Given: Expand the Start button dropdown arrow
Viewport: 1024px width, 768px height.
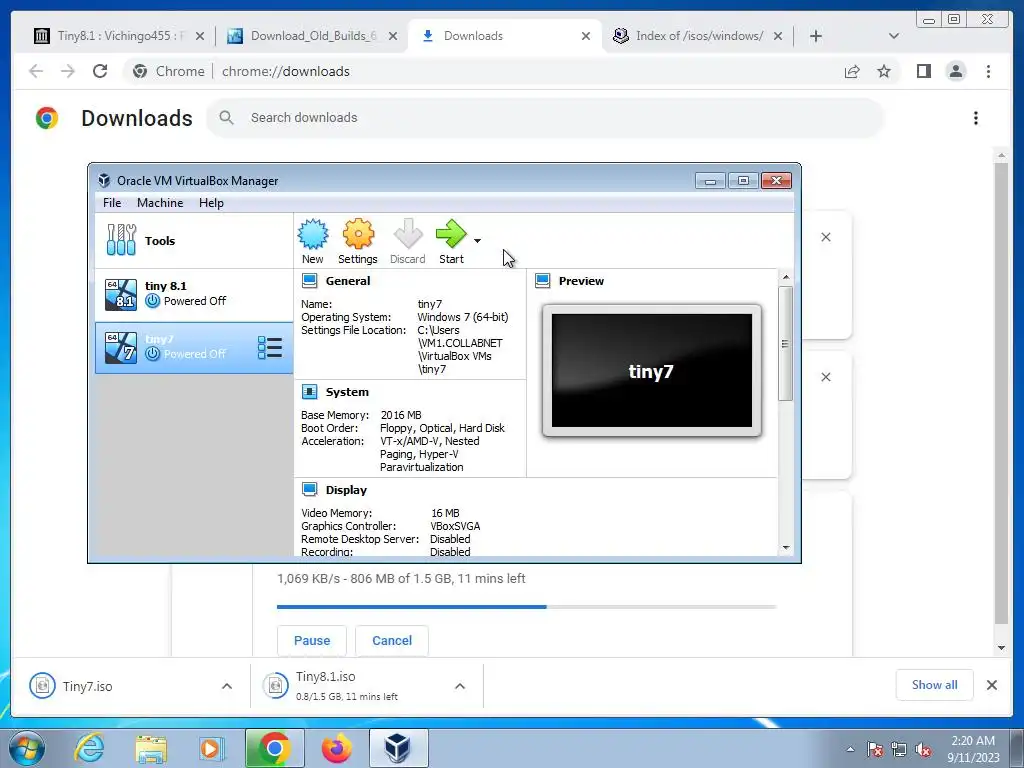Looking at the screenshot, I should (x=477, y=241).
